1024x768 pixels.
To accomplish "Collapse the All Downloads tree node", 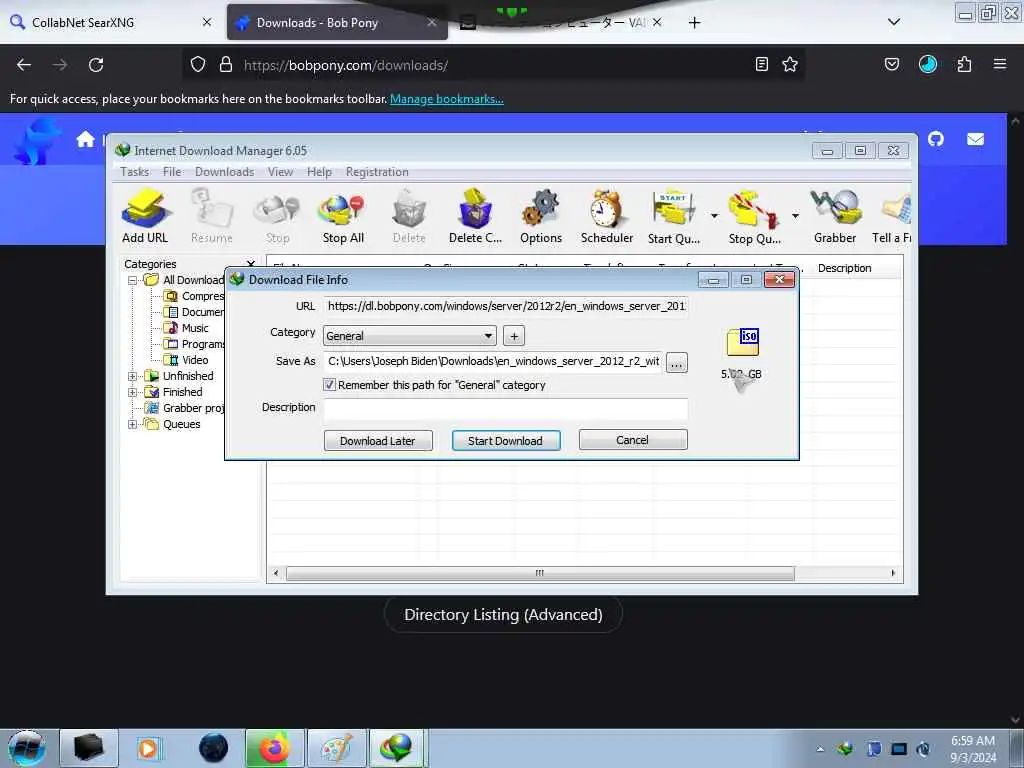I will (133, 280).
